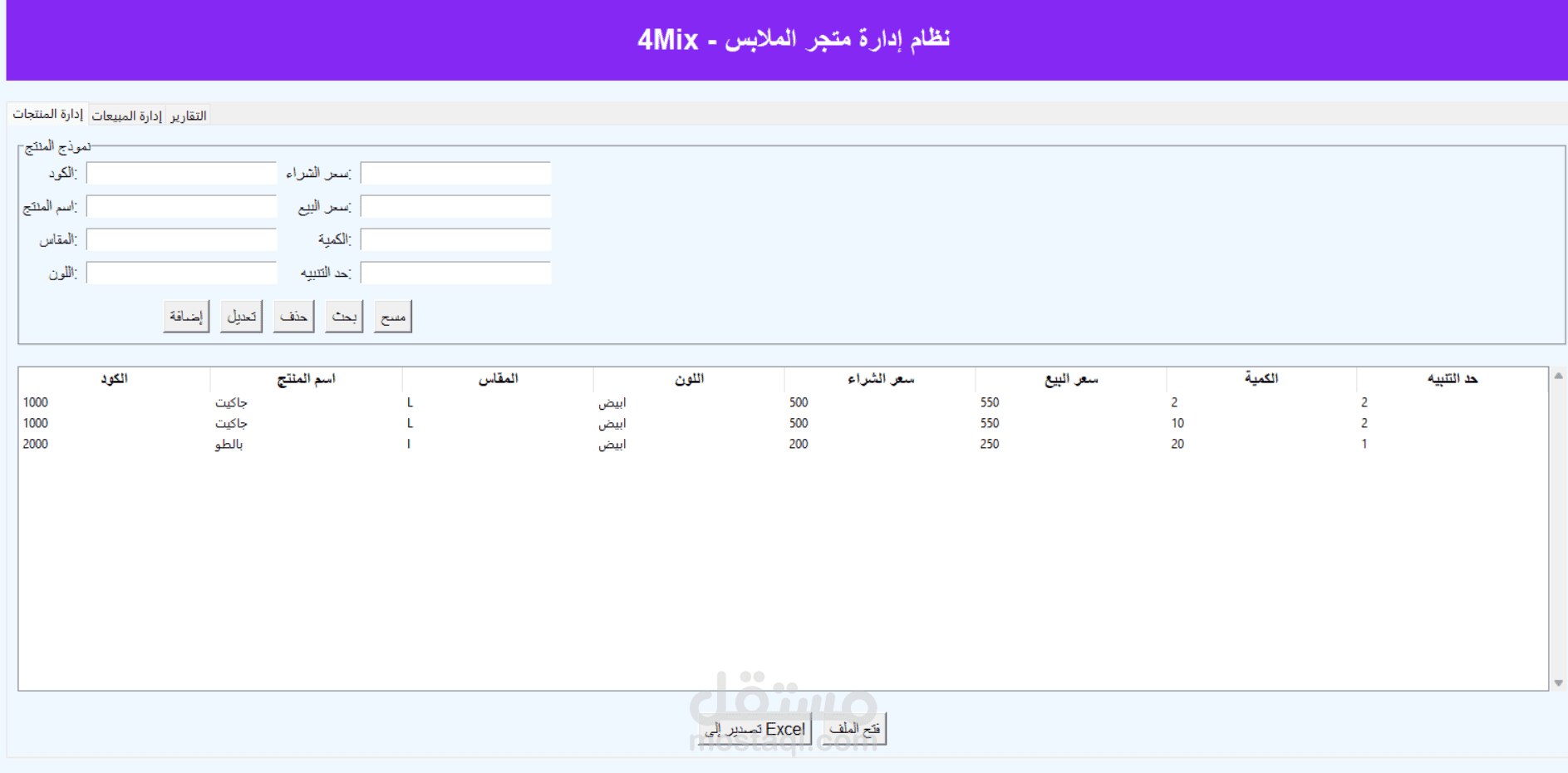Click 550 in the first table row

tap(990, 402)
